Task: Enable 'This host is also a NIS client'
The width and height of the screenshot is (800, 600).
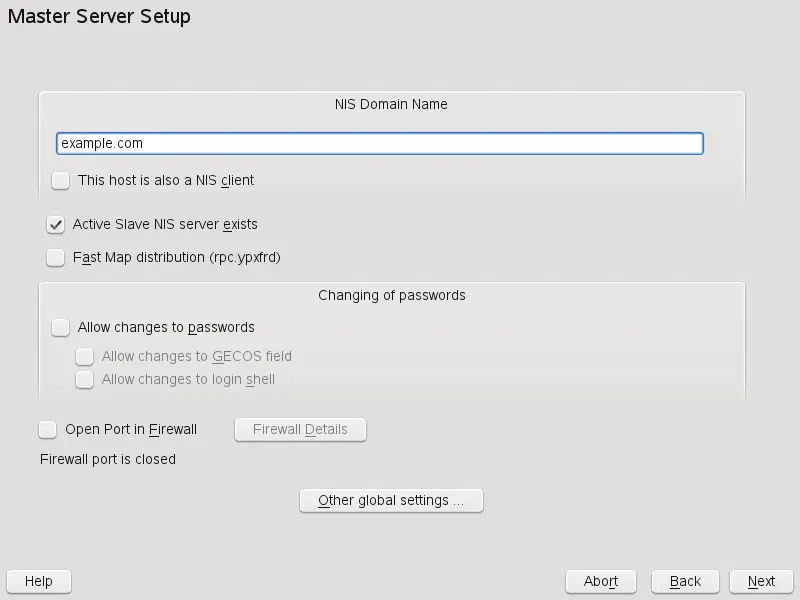Action: [x=61, y=180]
